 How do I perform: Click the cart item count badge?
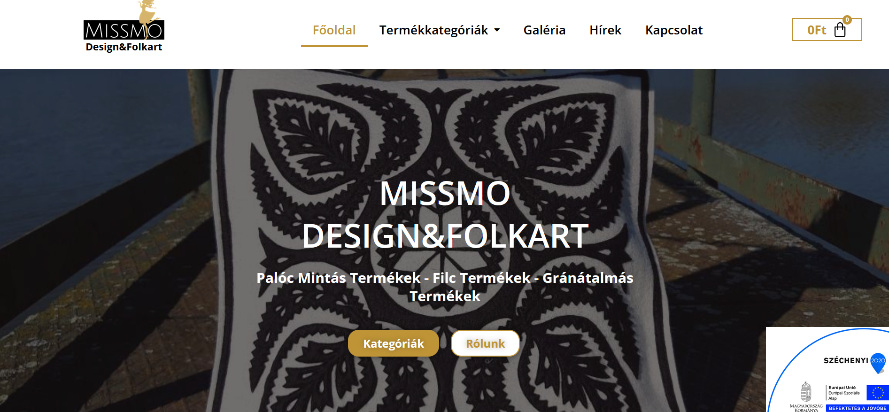pyautogui.click(x=847, y=19)
